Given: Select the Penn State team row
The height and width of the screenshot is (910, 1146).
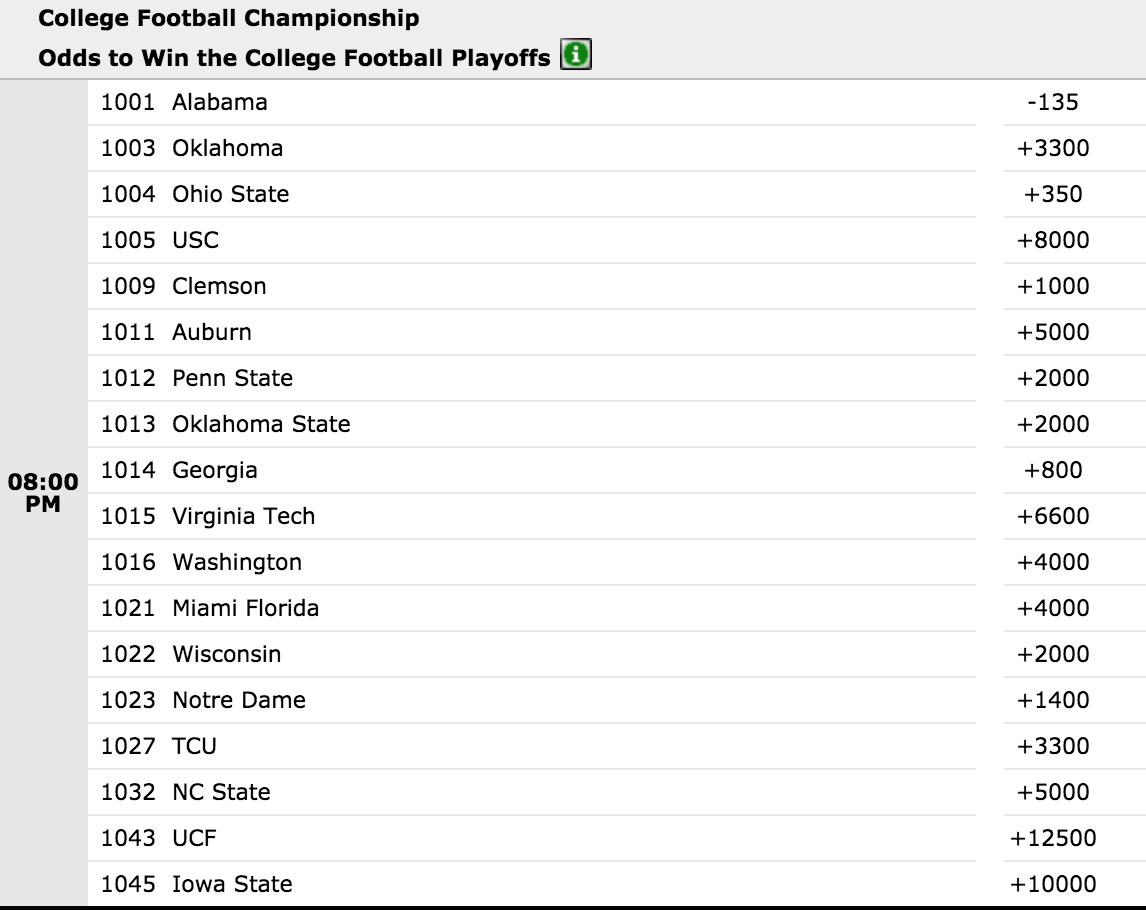Looking at the screenshot, I should click(x=532, y=378).
